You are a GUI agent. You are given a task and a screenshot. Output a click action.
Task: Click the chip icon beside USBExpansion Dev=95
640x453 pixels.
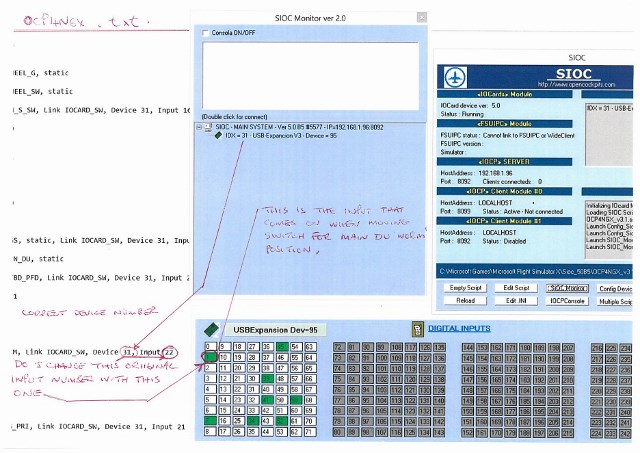tap(210, 327)
